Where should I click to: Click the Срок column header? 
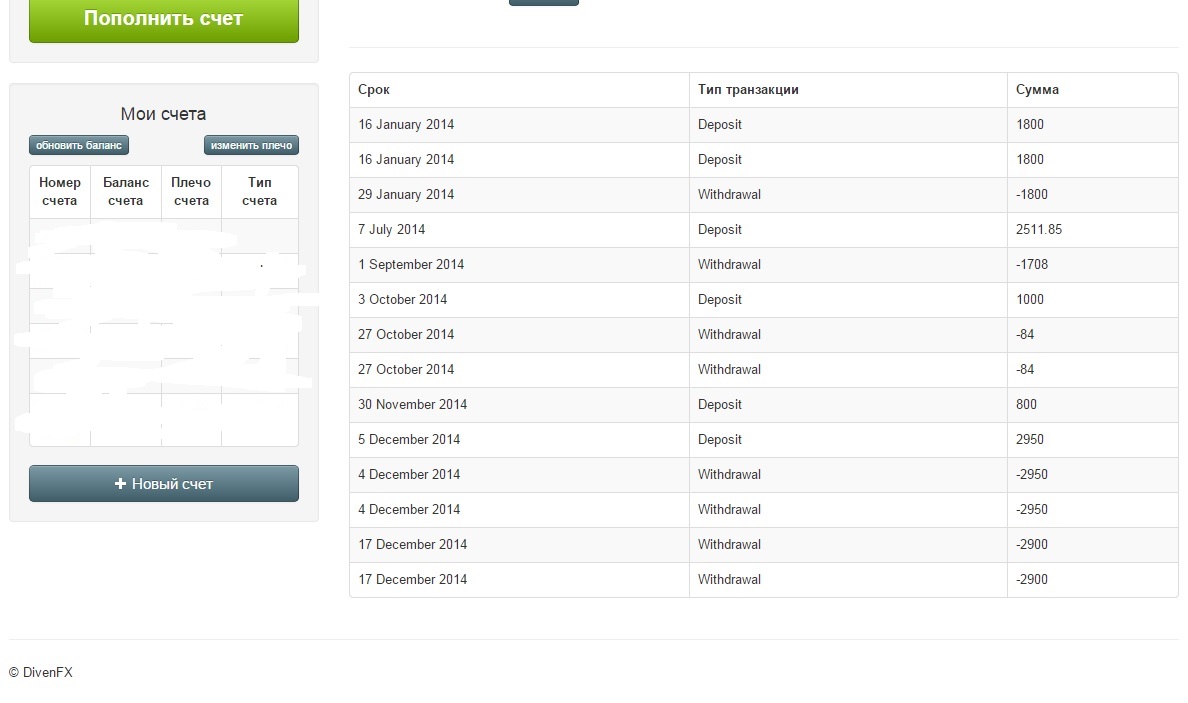click(519, 89)
